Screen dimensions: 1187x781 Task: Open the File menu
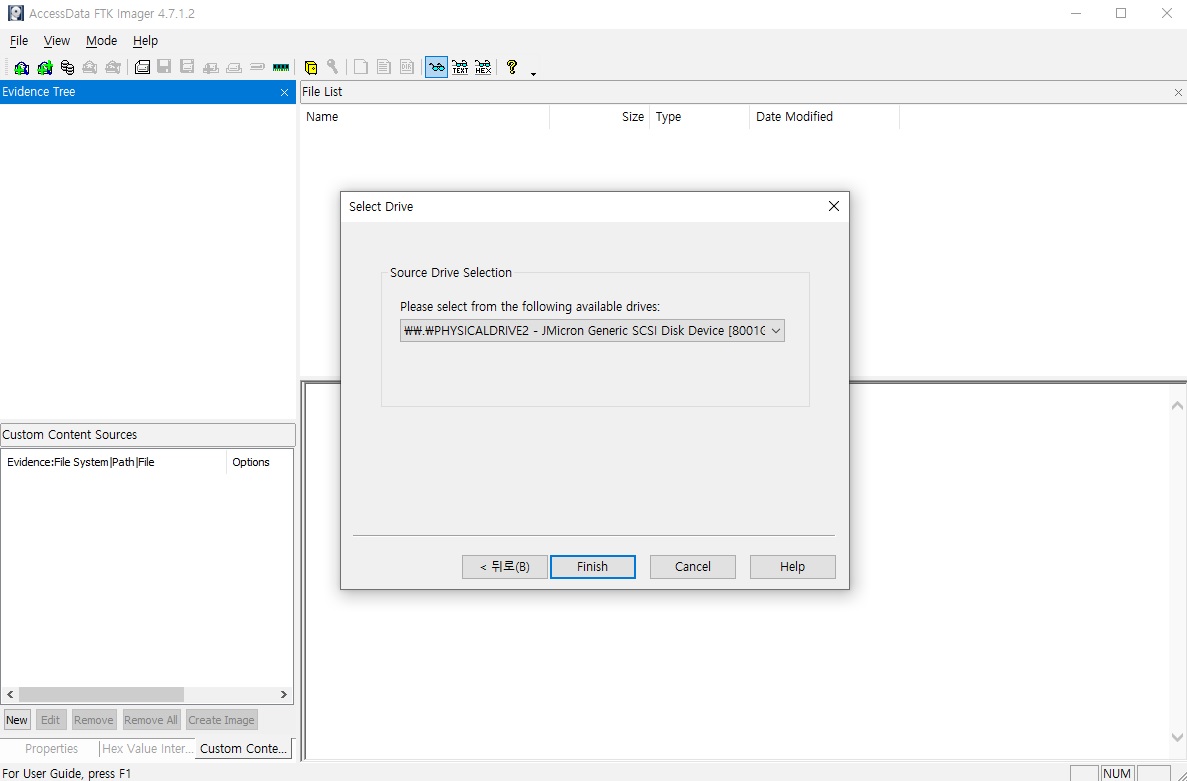(x=19, y=41)
